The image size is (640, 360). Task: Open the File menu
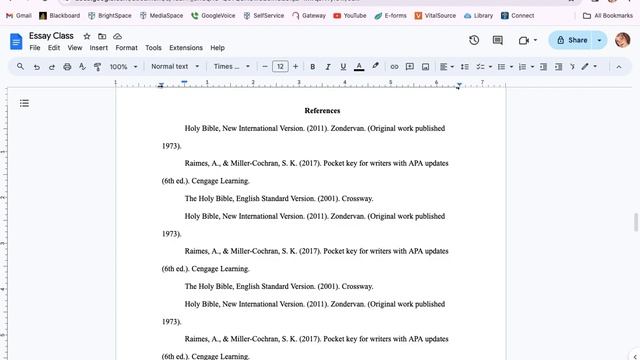click(x=35, y=48)
